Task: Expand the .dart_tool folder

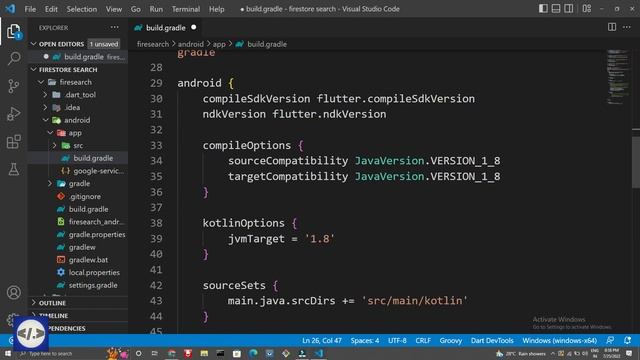Action: point(45,95)
